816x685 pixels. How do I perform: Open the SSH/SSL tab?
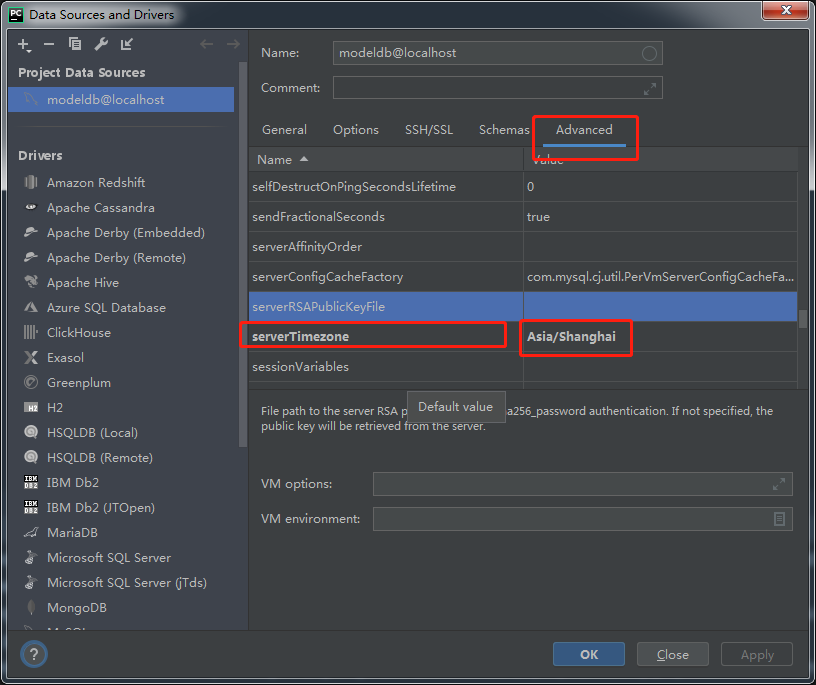pos(430,129)
